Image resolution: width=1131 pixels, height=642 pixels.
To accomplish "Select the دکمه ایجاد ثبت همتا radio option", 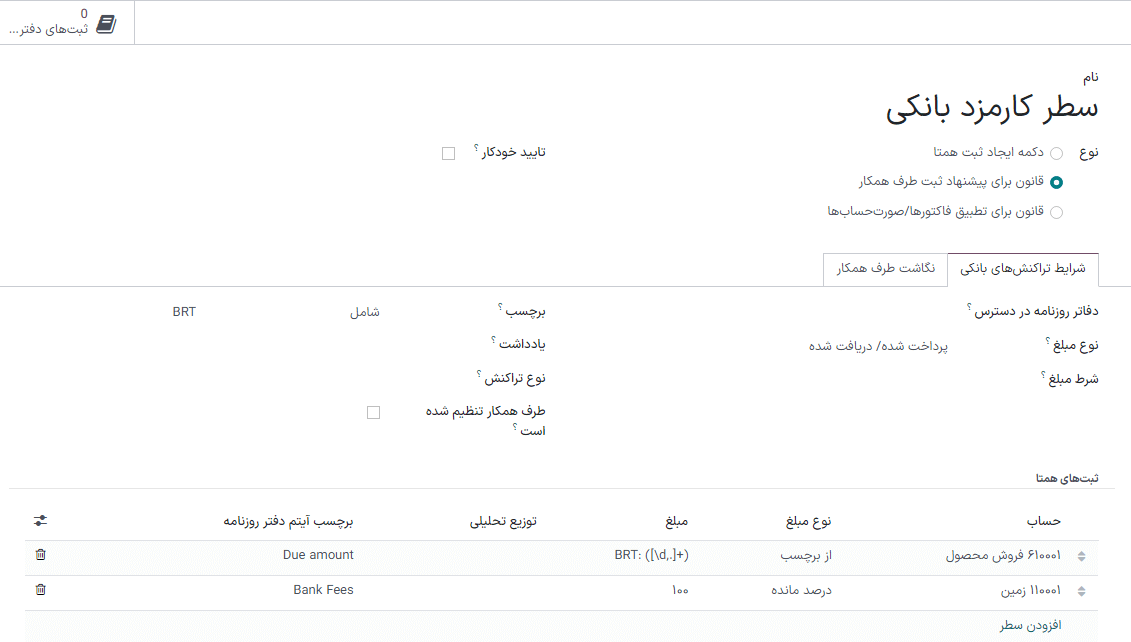I will [1056, 152].
